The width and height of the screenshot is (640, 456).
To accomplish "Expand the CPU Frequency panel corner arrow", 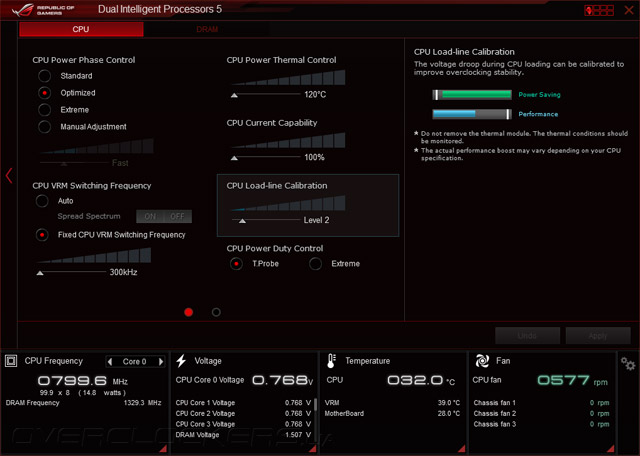I will pyautogui.click(x=163, y=449).
